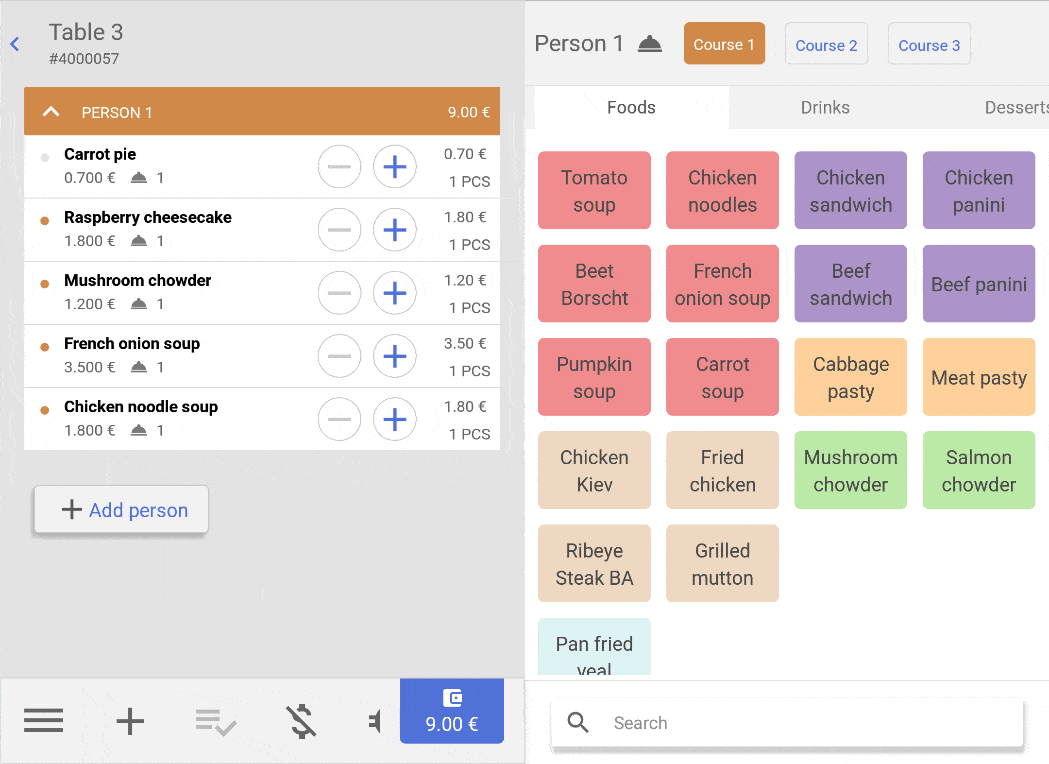
Task: Switch to Course 3
Action: point(929,45)
